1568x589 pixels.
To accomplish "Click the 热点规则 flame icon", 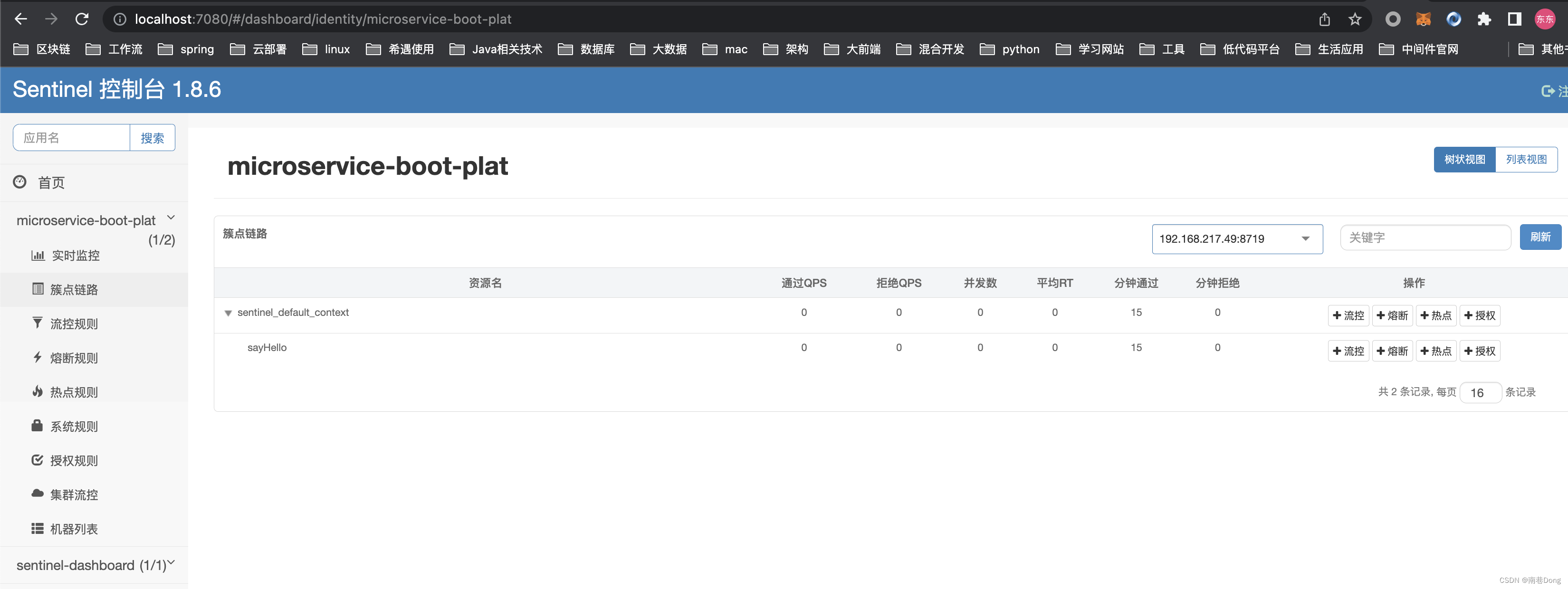I will tap(38, 391).
